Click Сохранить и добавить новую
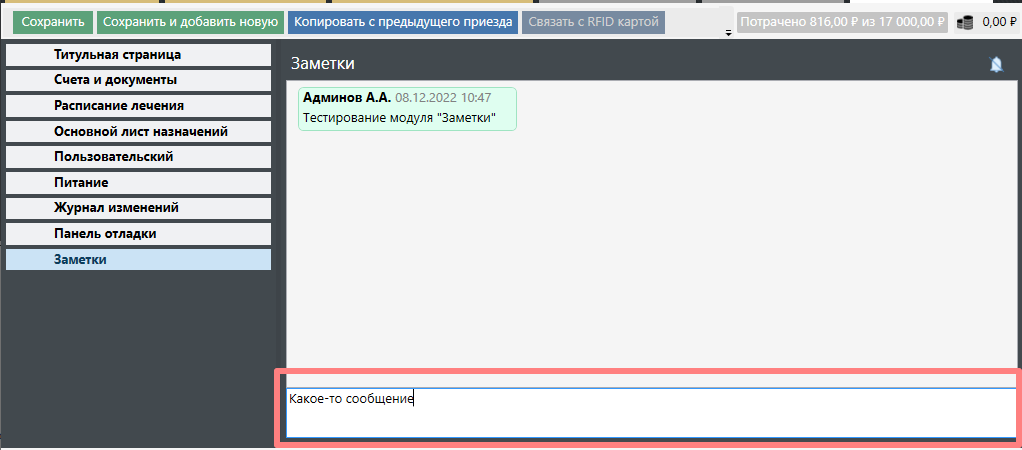The image size is (1022, 450). [190, 22]
